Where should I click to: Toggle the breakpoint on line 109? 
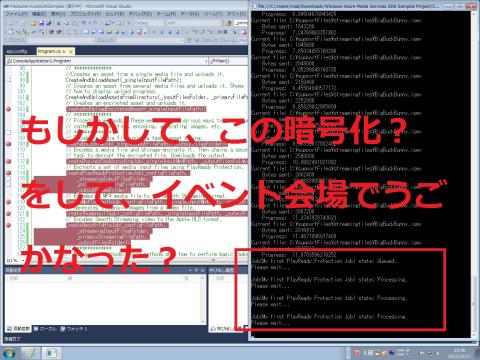(8, 144)
